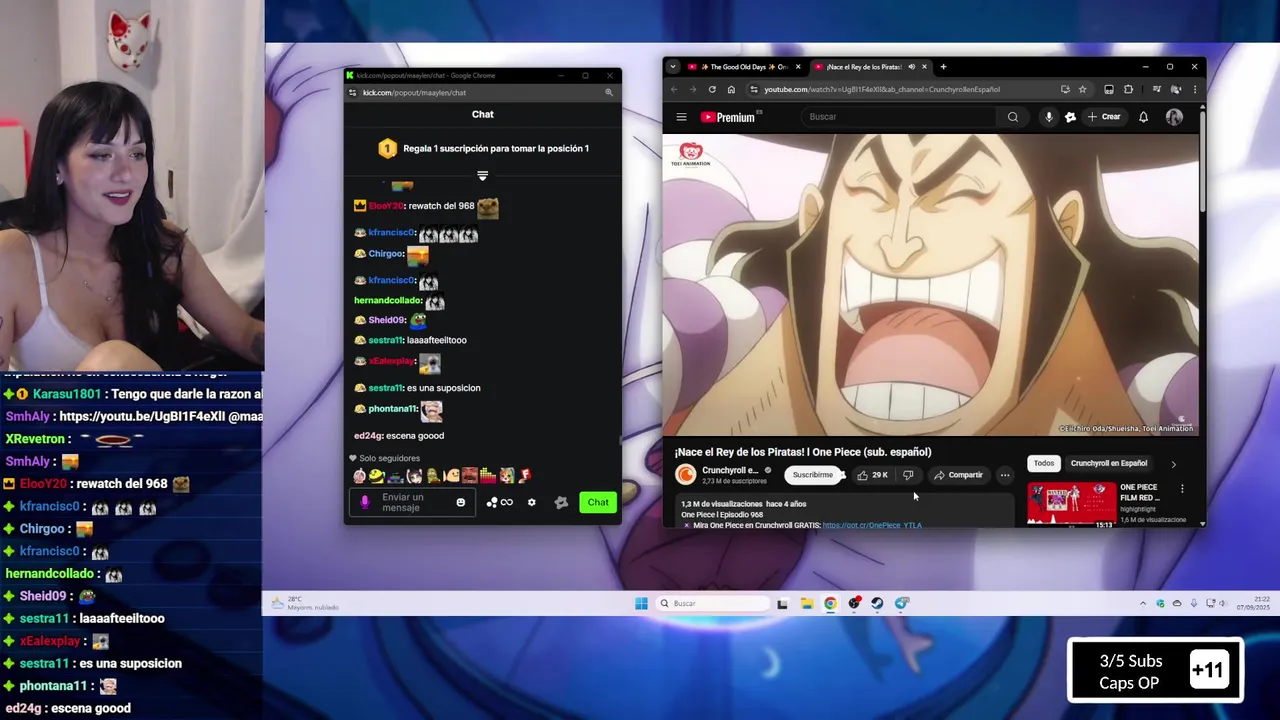The image size is (1280, 720).
Task: Select the Nace el Rey de los Piratas tab
Action: [865, 67]
